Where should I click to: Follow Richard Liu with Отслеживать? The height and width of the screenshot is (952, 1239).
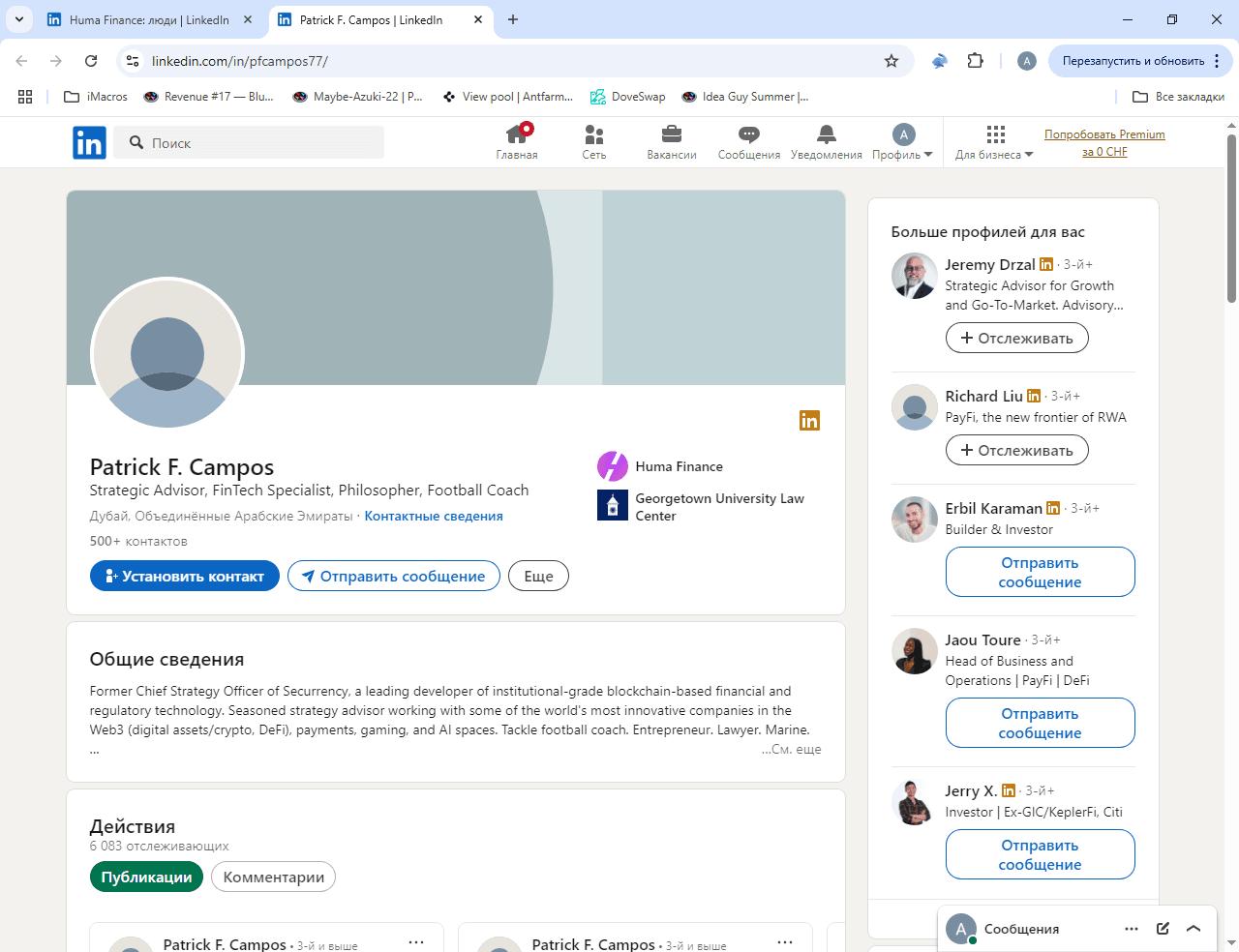tap(1016, 450)
